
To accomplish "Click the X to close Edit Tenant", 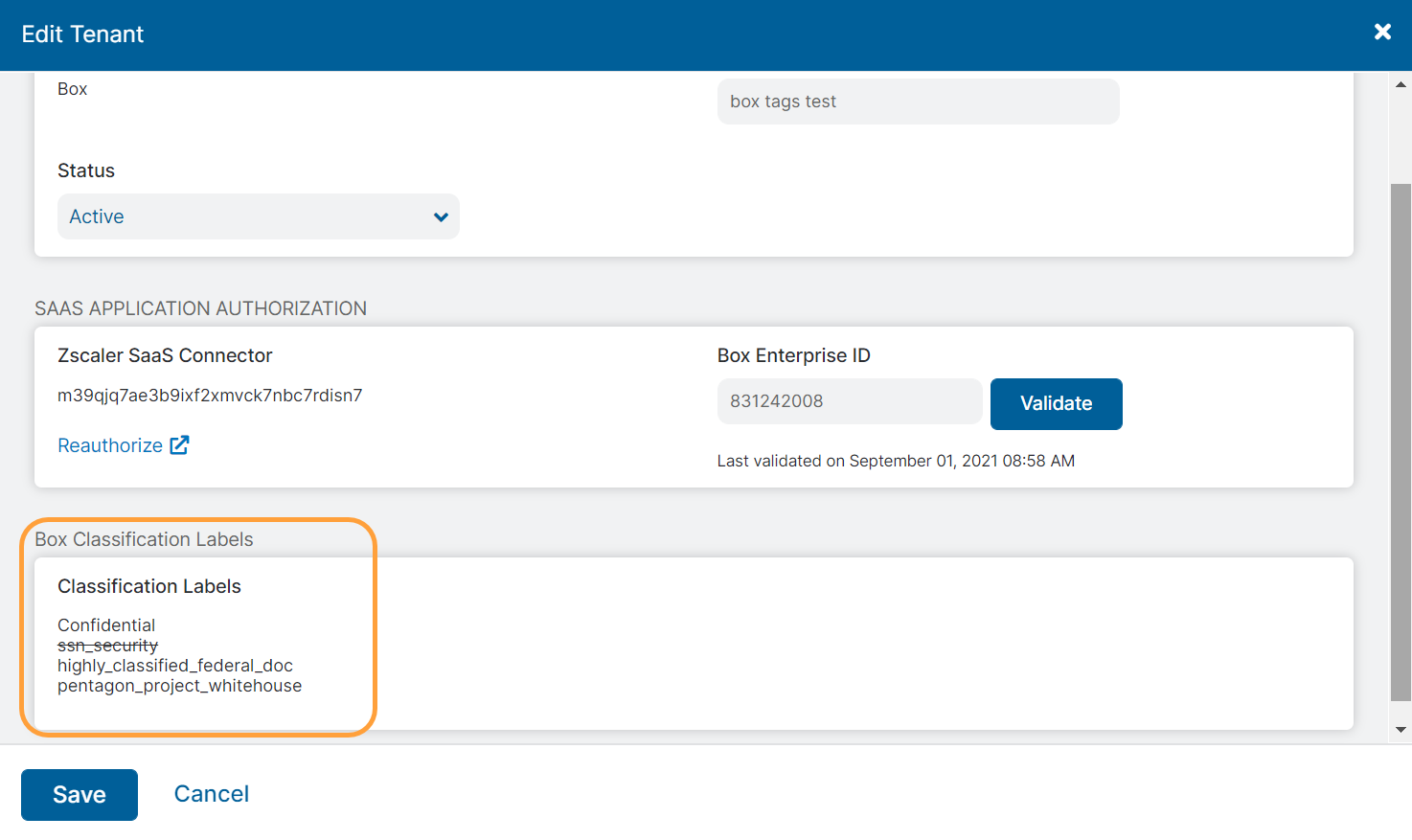I will tap(1382, 31).
